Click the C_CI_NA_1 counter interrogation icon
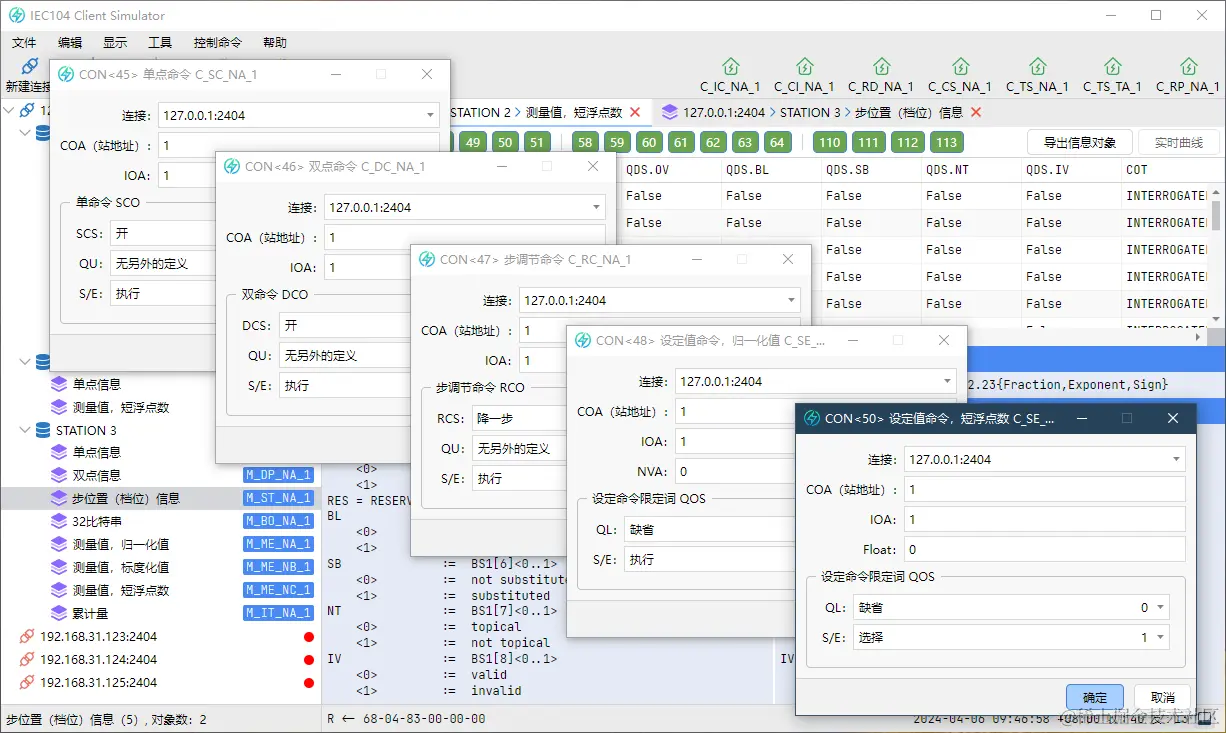Screen dimensions: 1226x733 click(804, 67)
